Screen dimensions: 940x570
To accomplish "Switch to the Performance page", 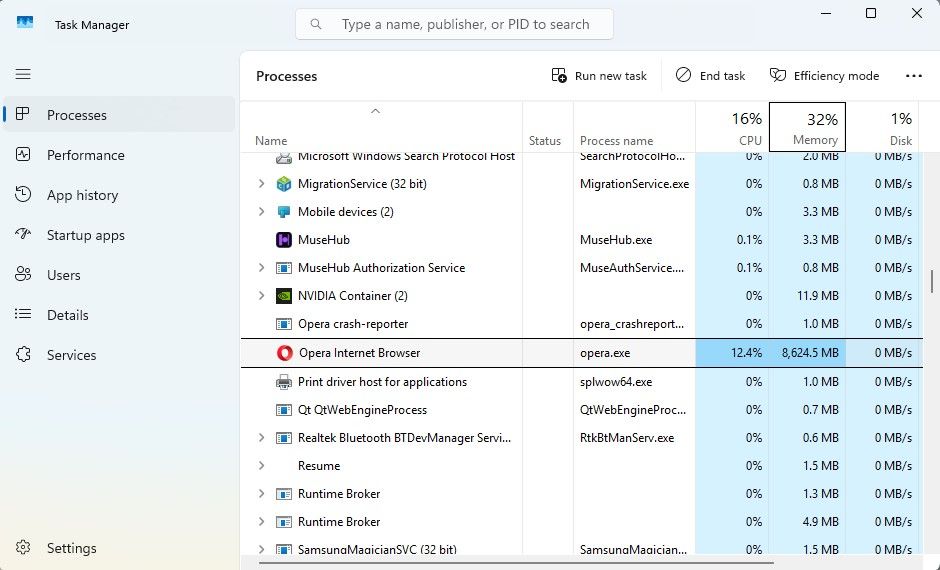I will tap(119, 155).
